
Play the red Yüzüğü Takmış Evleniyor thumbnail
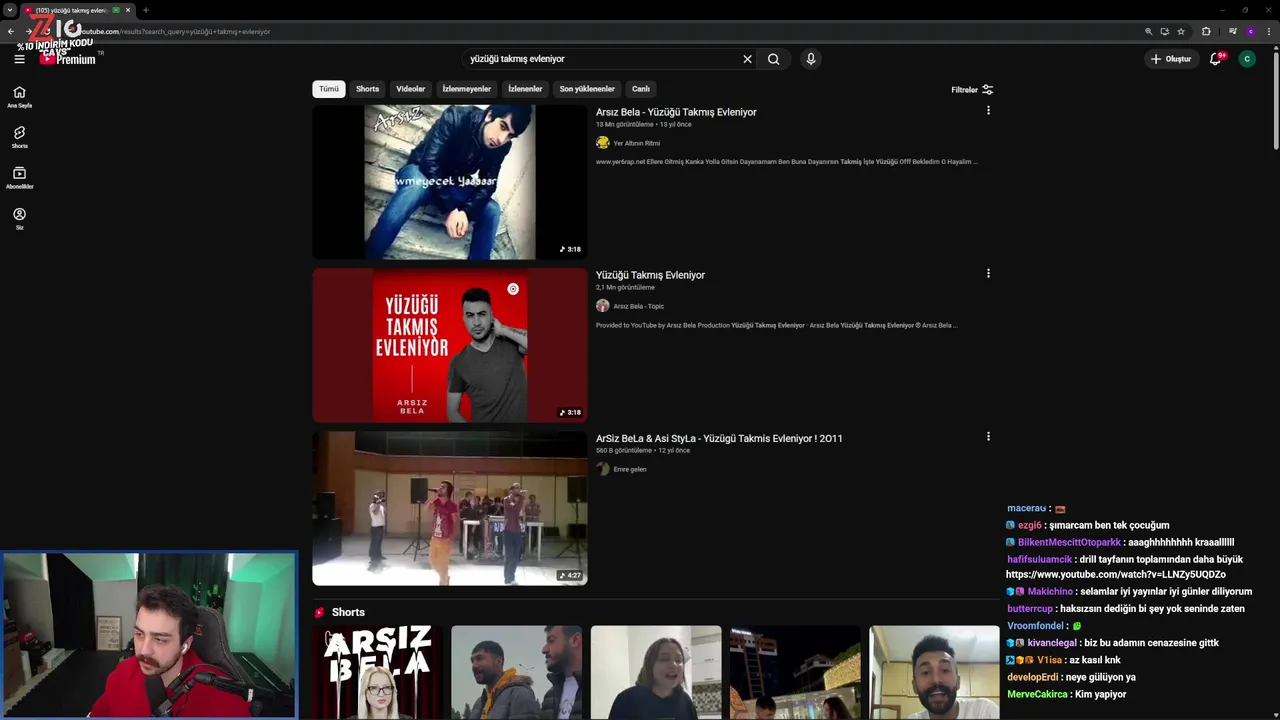click(450, 345)
